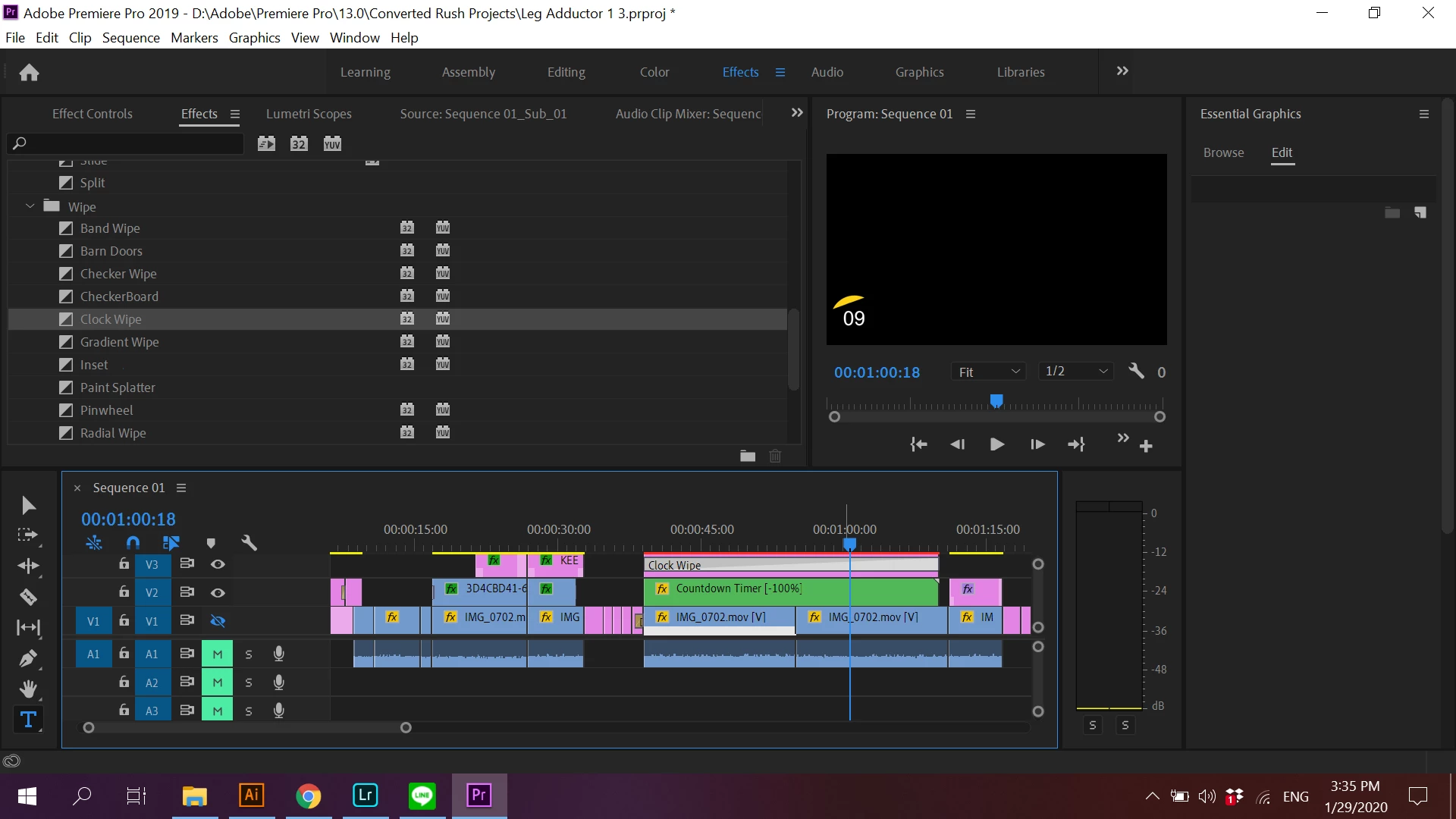Toggle mute on track A3
1456x819 pixels.
tap(218, 711)
